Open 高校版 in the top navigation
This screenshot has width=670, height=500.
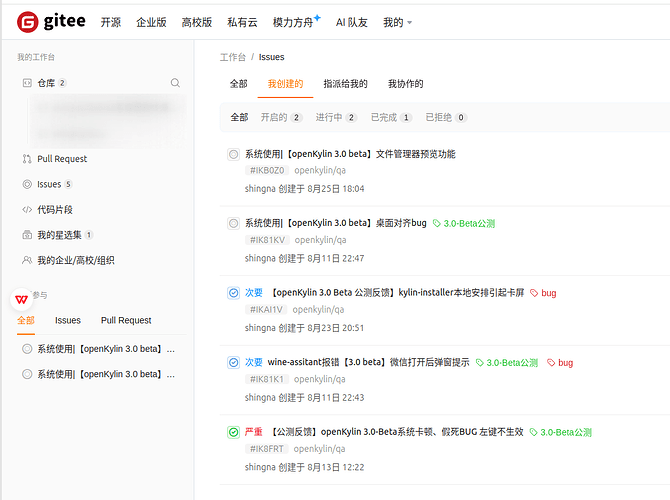click(197, 22)
